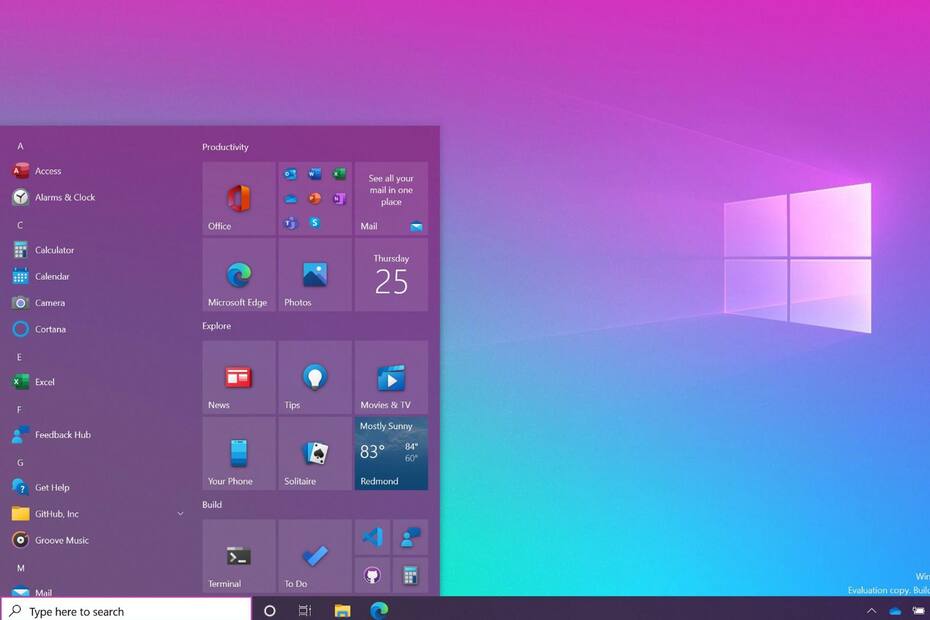Open the Mail live tile
This screenshot has height=620, width=930.
391,198
